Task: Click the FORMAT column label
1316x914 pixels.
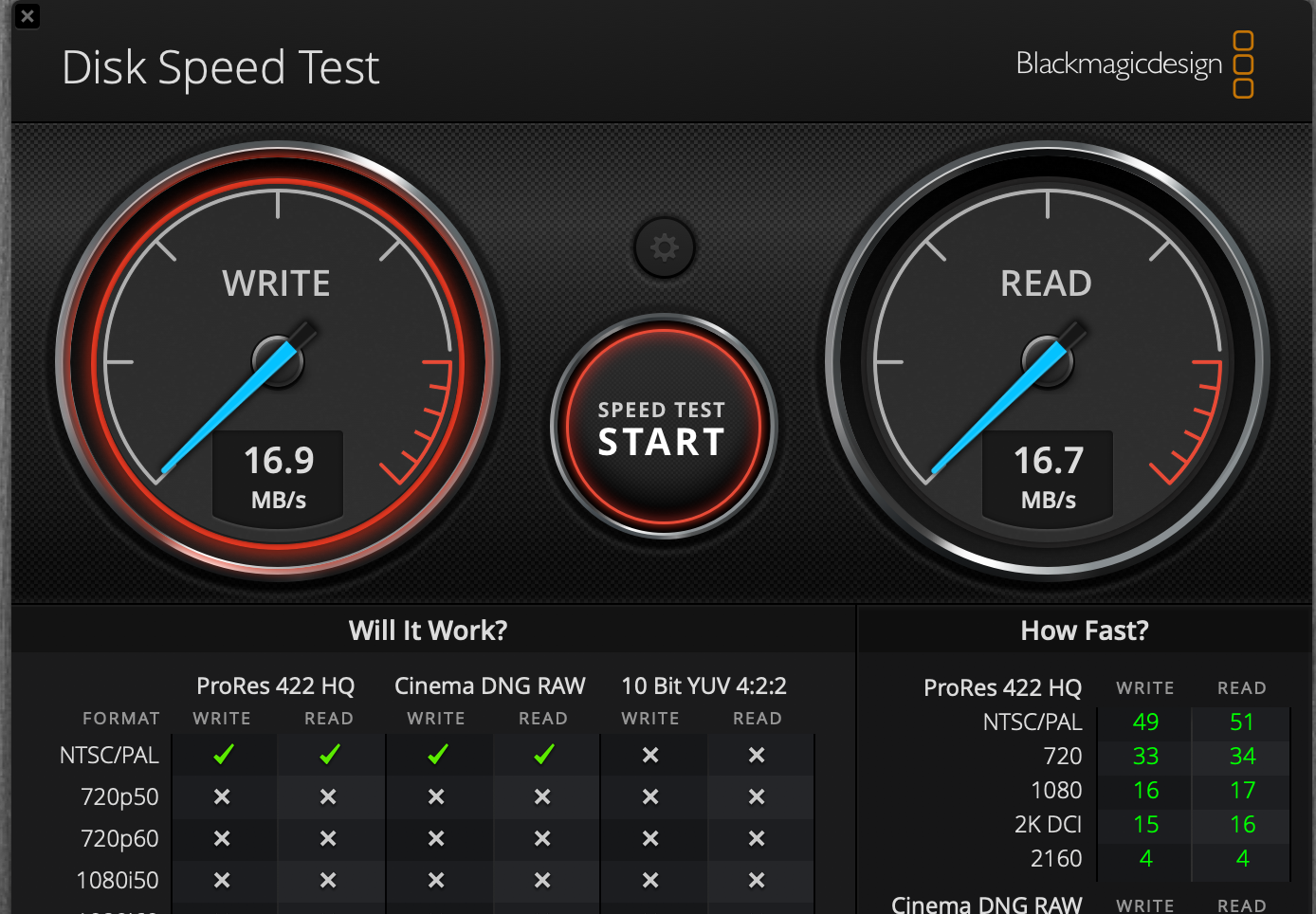Action: click(121, 719)
